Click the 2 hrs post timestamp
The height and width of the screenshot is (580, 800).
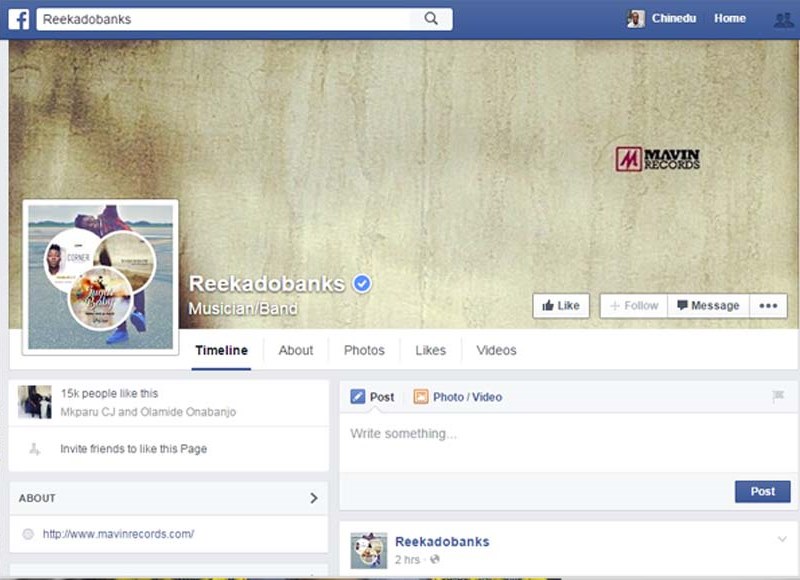coord(407,560)
